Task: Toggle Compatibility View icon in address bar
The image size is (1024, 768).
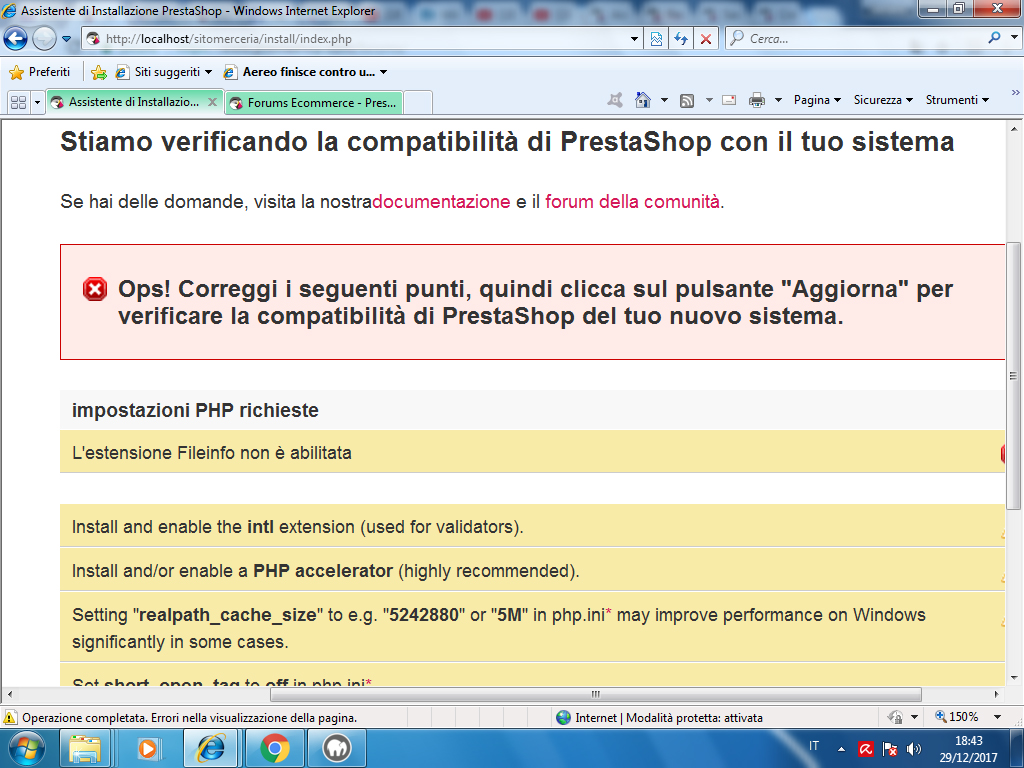Action: [x=656, y=39]
